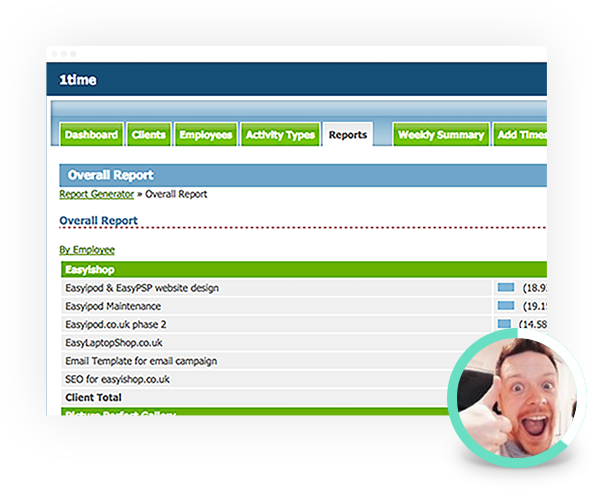The width and height of the screenshot is (593, 490).
Task: Click the blue bar for Easyipod Maintenance
Action: [x=506, y=305]
